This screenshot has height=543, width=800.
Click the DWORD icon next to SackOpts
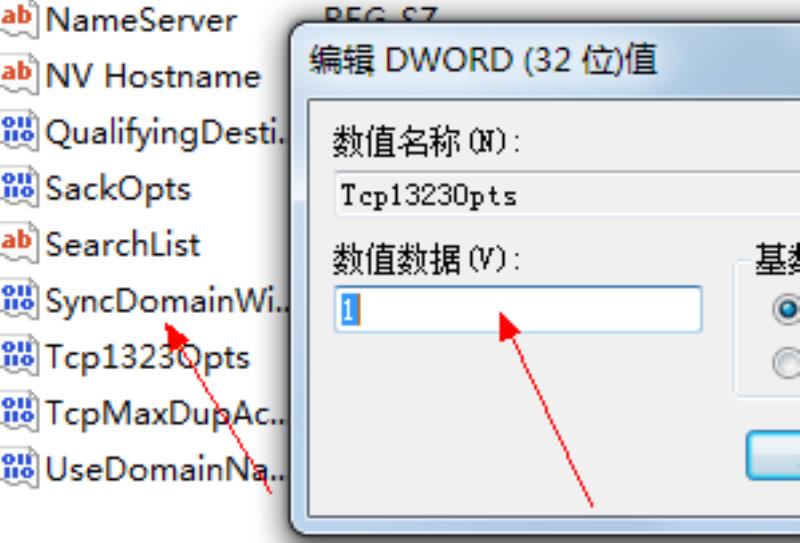tap(19, 188)
